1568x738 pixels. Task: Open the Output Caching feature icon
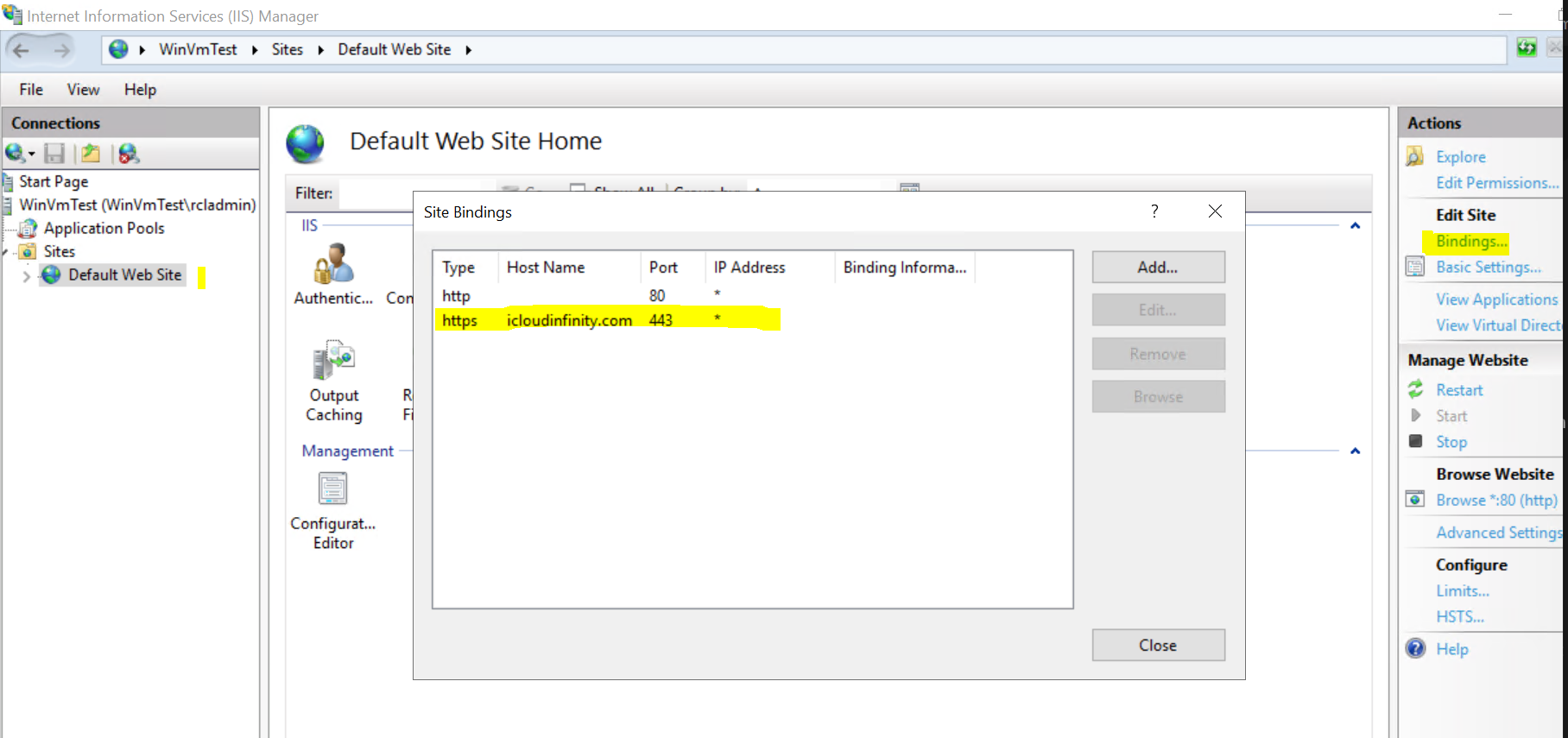334,360
